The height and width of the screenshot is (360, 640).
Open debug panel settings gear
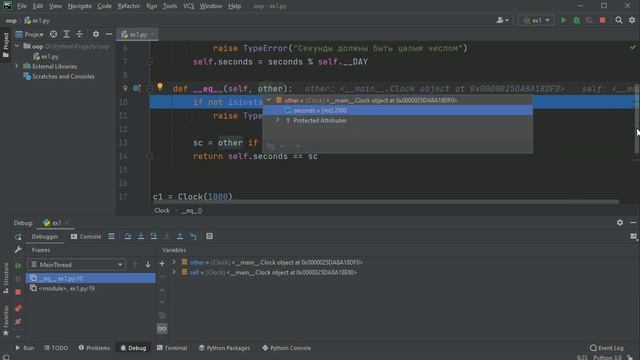tap(620, 222)
